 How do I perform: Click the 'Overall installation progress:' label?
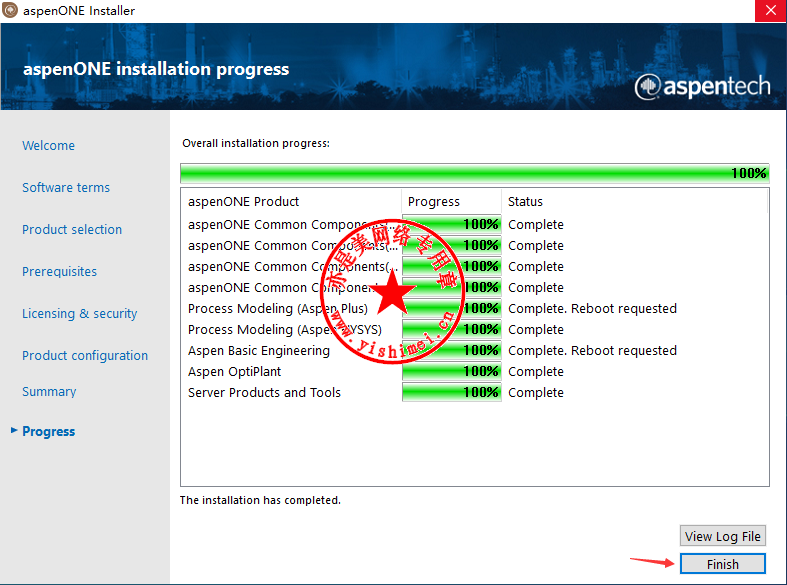pos(256,143)
